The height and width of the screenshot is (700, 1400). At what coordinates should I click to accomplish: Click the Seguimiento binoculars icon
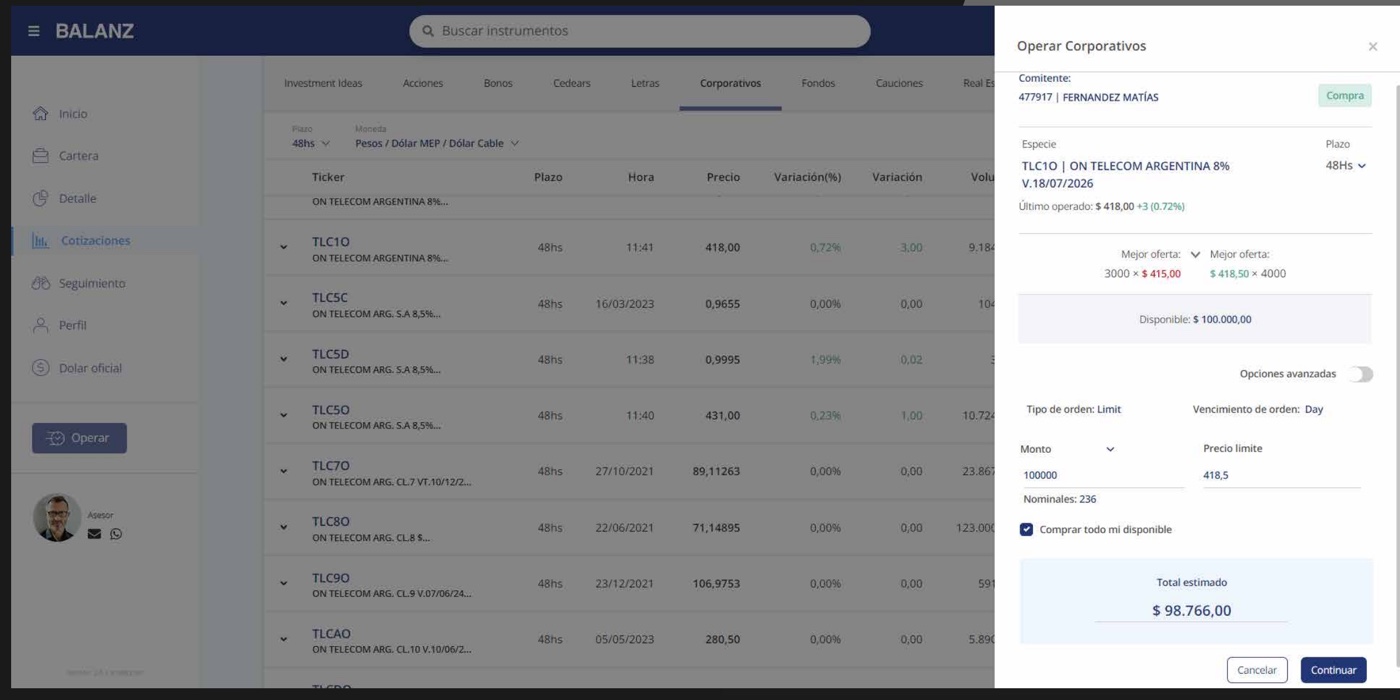point(40,283)
